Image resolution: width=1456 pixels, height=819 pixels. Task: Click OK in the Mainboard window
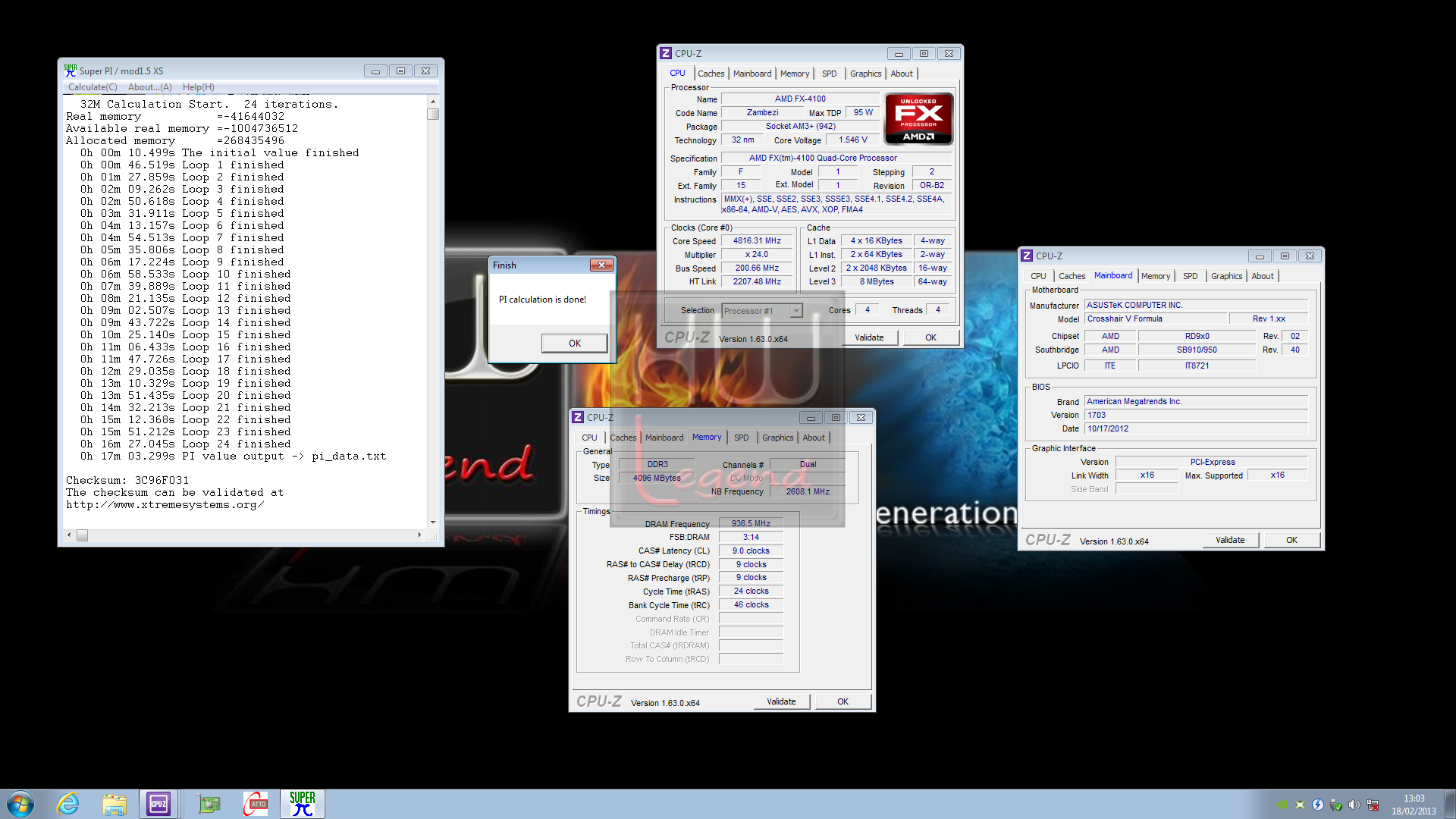click(x=1291, y=540)
